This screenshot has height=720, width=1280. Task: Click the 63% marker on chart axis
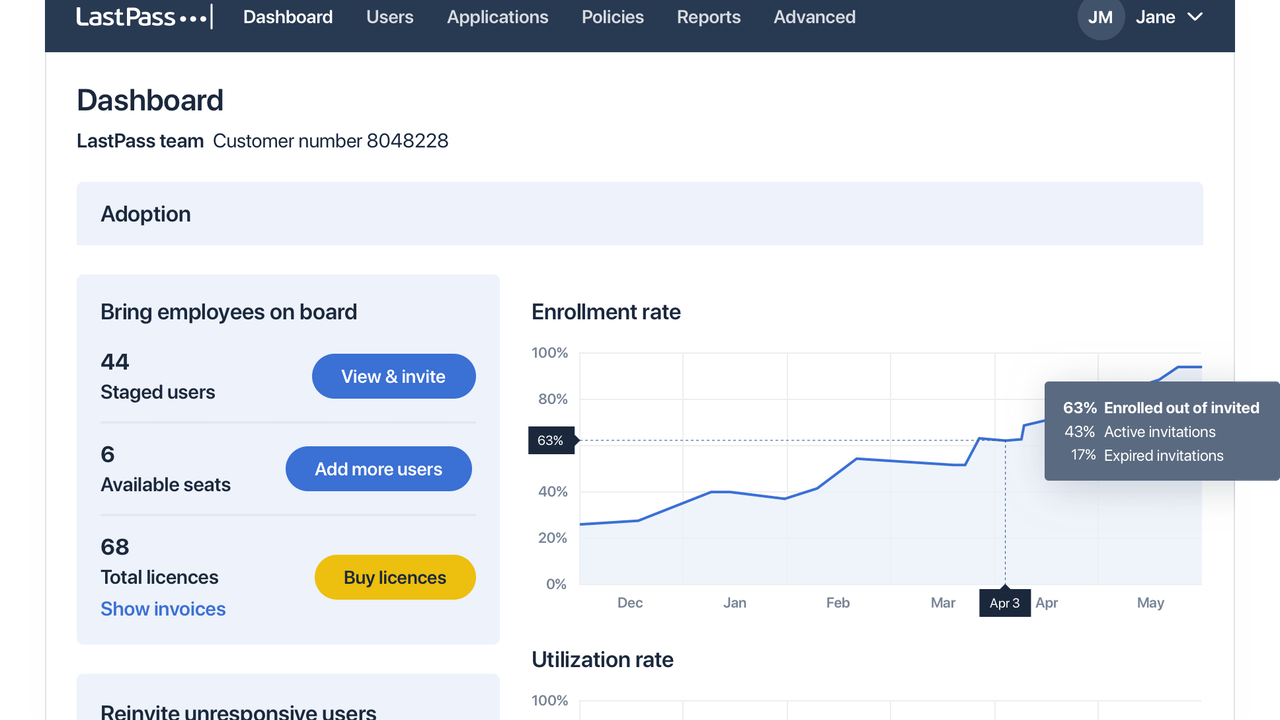pyautogui.click(x=550, y=440)
